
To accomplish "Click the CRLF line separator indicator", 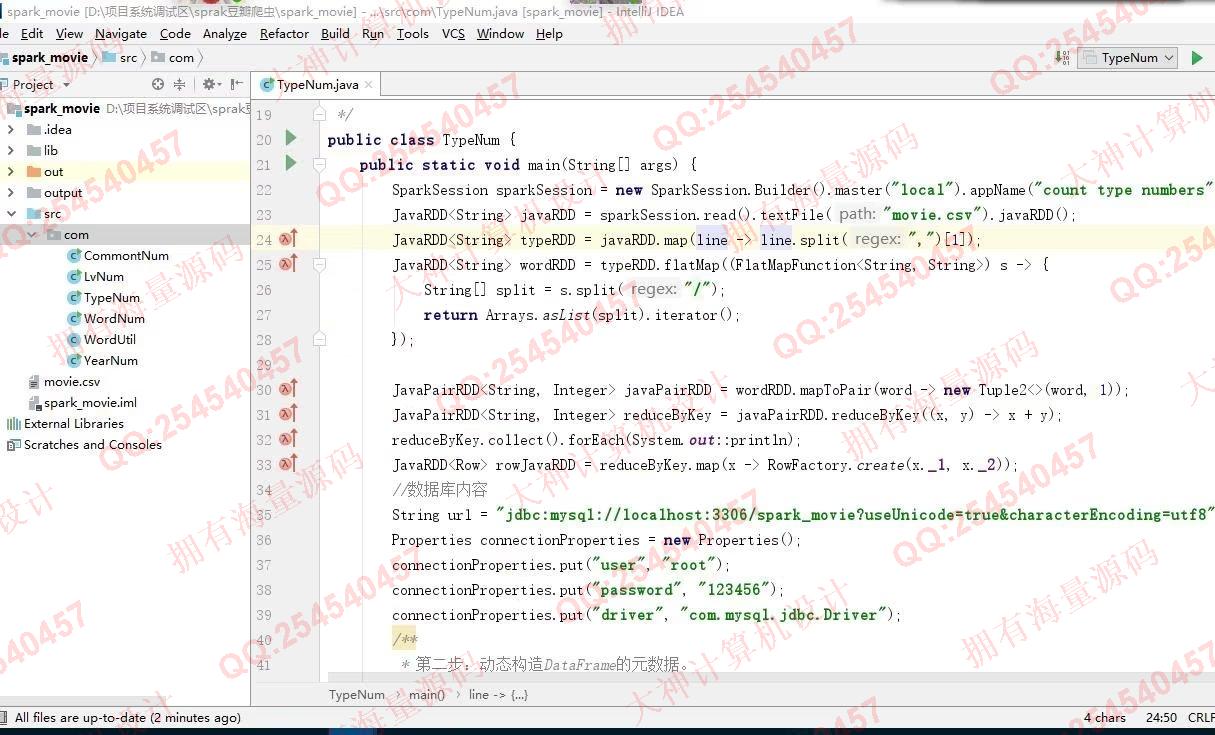I will click(1201, 717).
